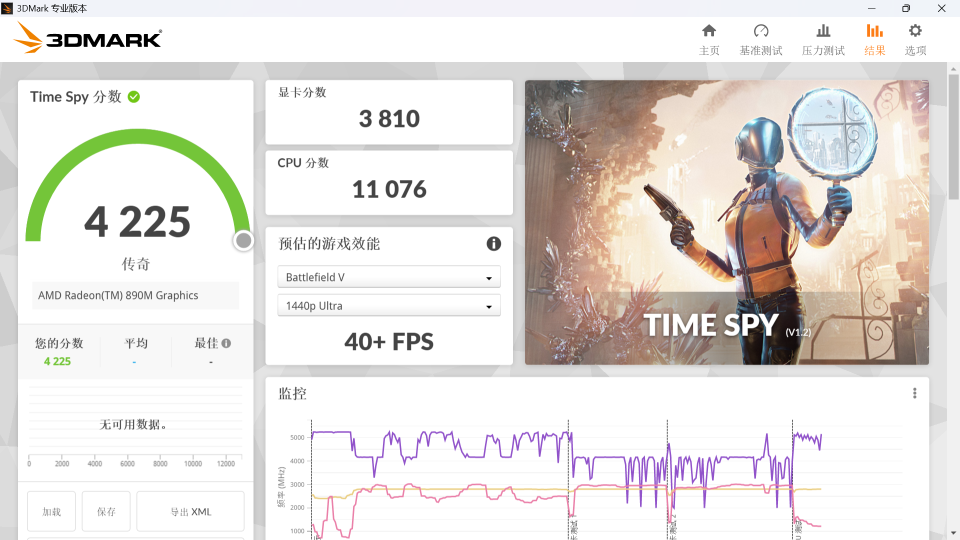Click the 导出 XML button
Viewport: 960px width, 540px height.
pos(190,511)
